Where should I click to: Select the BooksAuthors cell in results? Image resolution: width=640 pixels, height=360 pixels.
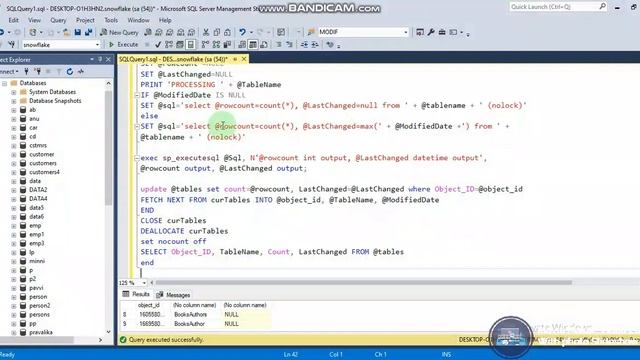[x=190, y=315]
